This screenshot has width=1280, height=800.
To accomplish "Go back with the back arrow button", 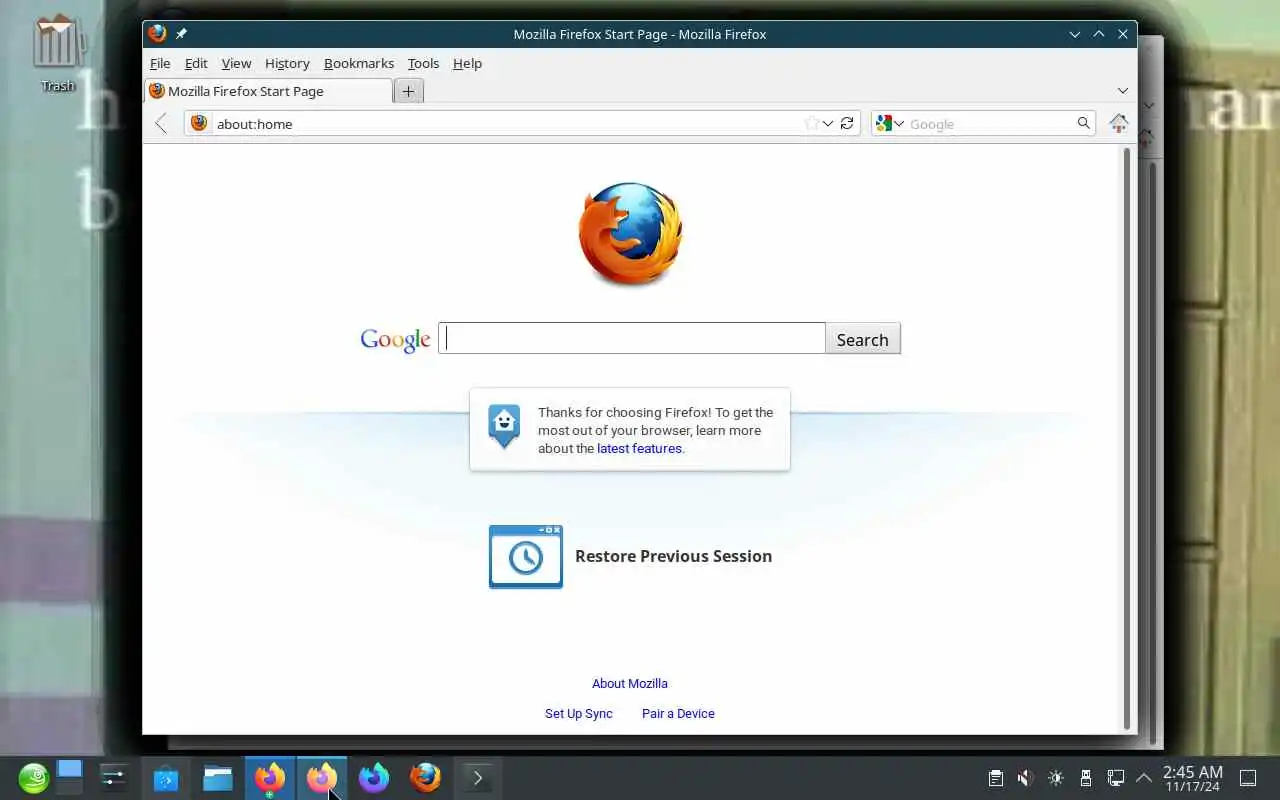I will tap(161, 123).
